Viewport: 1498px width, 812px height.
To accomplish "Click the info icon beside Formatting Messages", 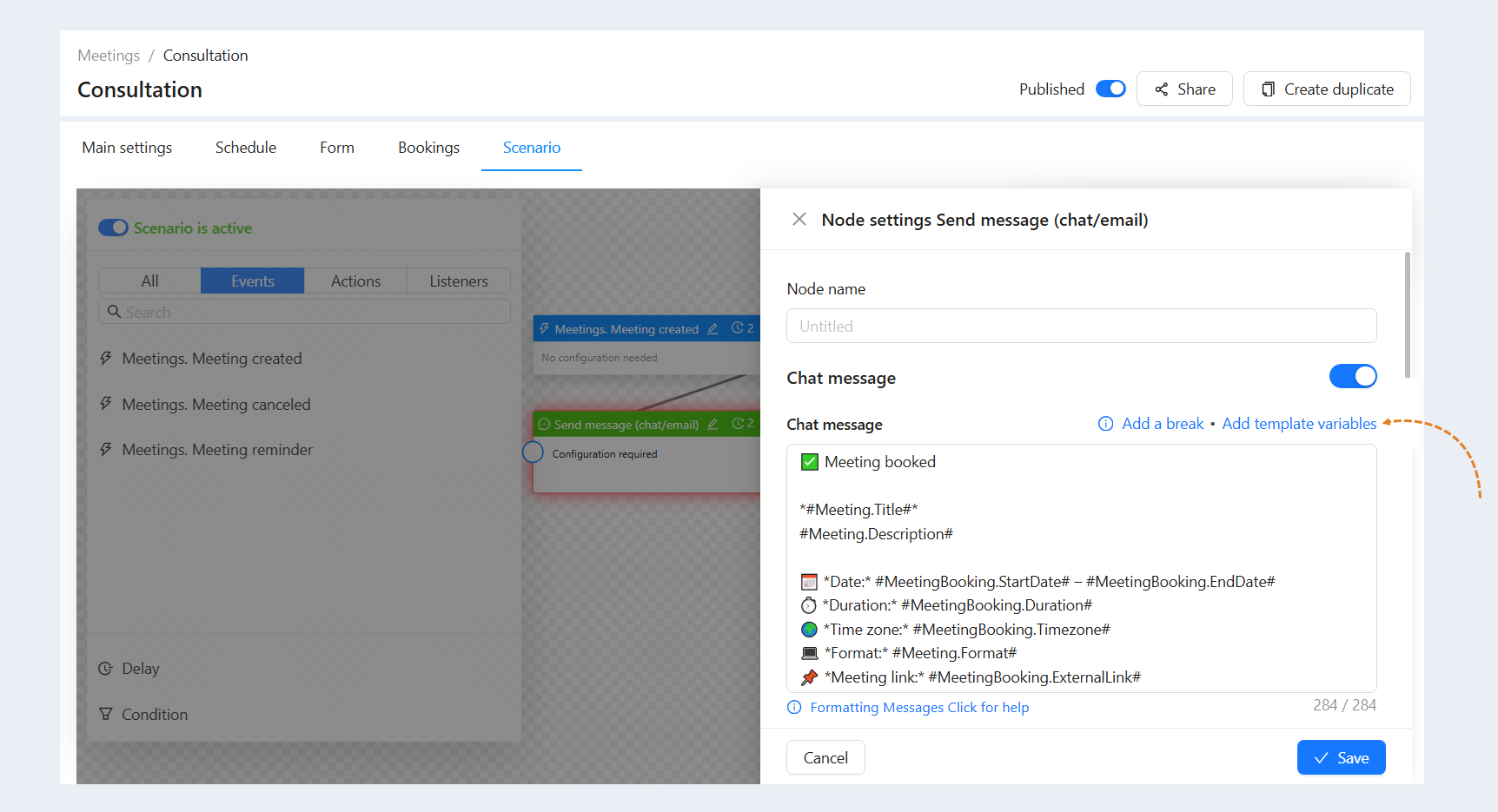I will (794, 707).
